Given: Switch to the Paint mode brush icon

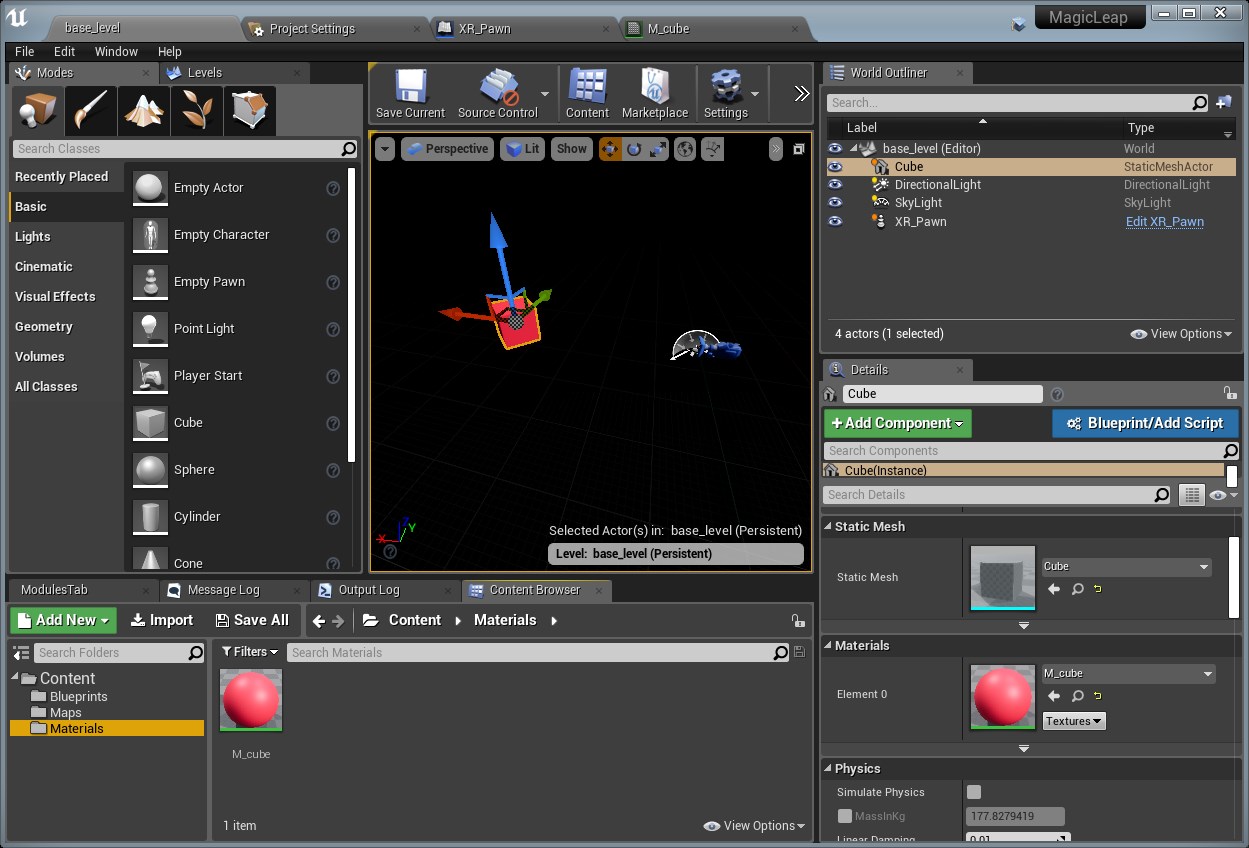Looking at the screenshot, I should (x=91, y=109).
